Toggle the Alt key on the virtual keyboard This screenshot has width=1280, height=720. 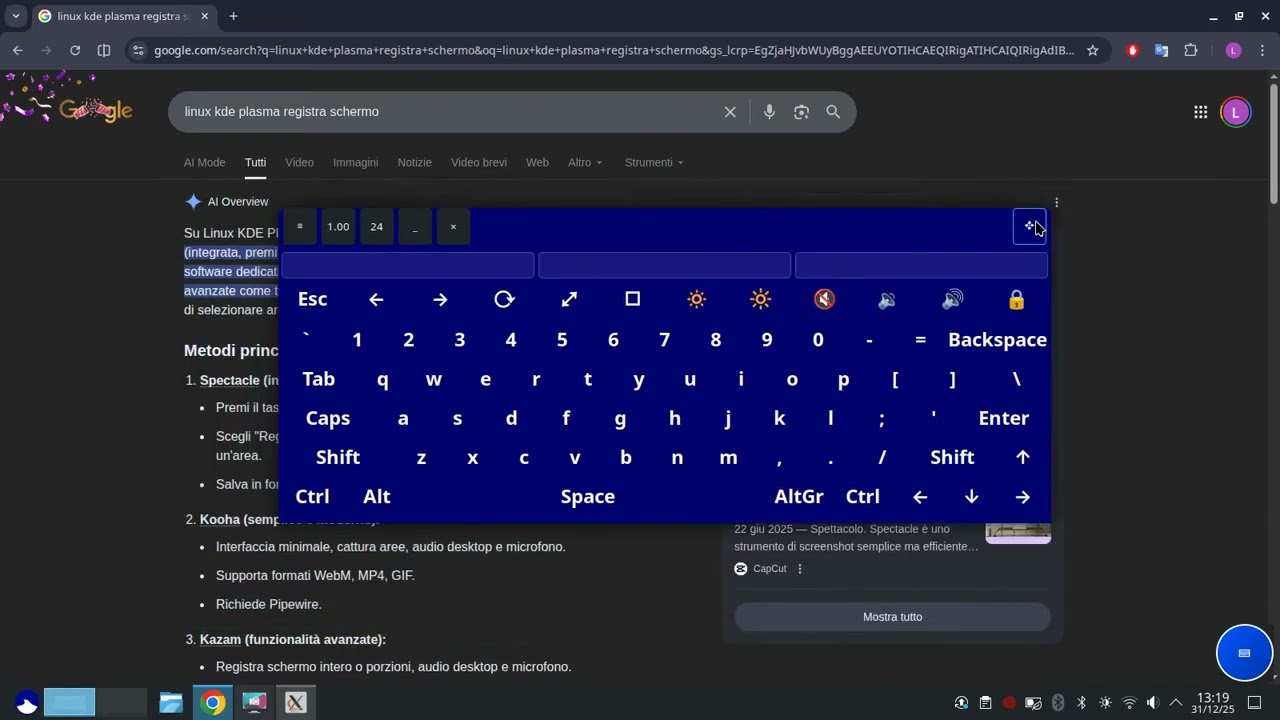click(377, 496)
